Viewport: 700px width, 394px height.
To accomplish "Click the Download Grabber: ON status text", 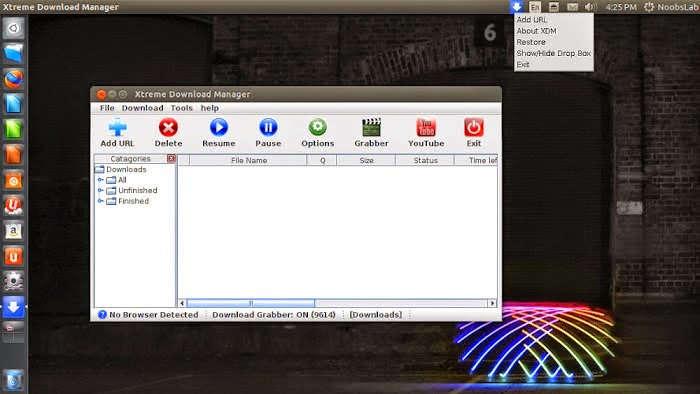I will pyautogui.click(x=274, y=315).
